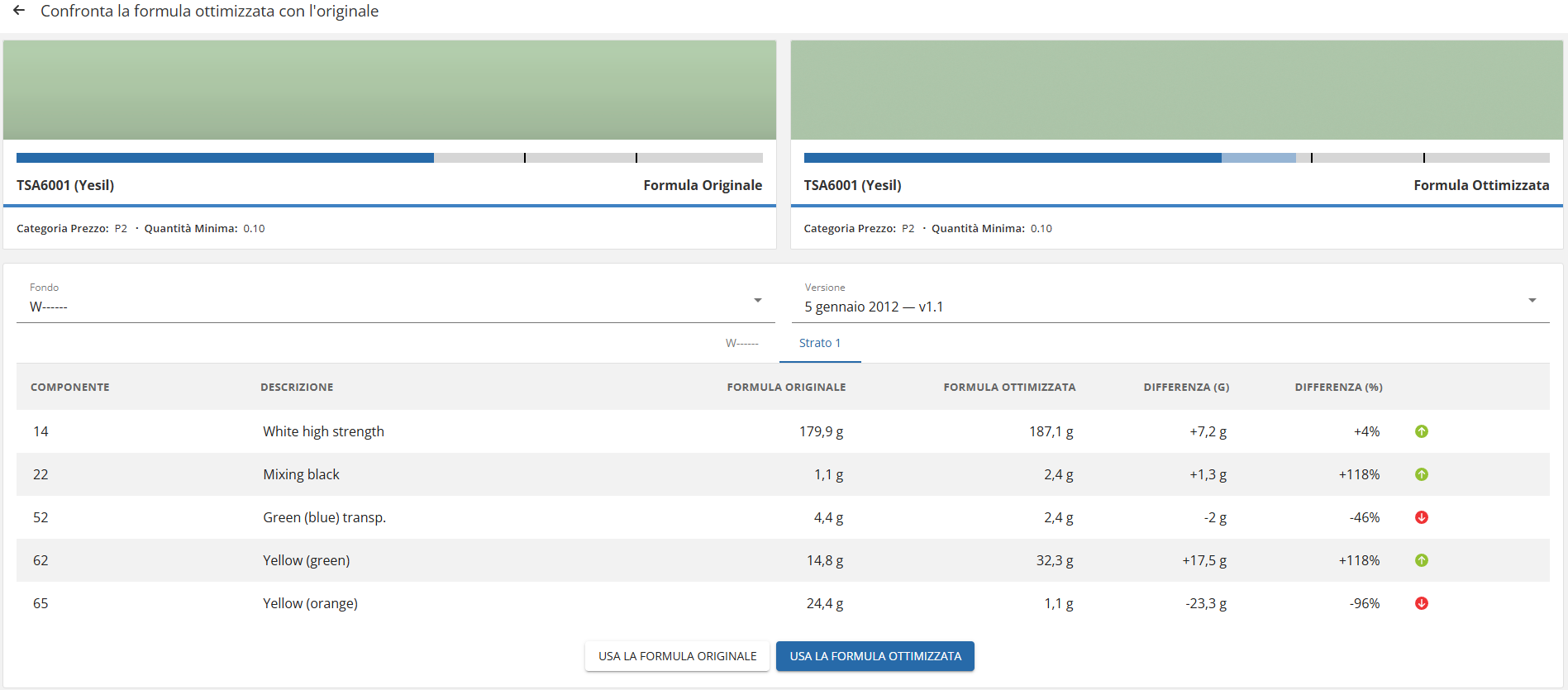Image resolution: width=1568 pixels, height=690 pixels.
Task: Click the original formula progress bar
Action: [389, 158]
